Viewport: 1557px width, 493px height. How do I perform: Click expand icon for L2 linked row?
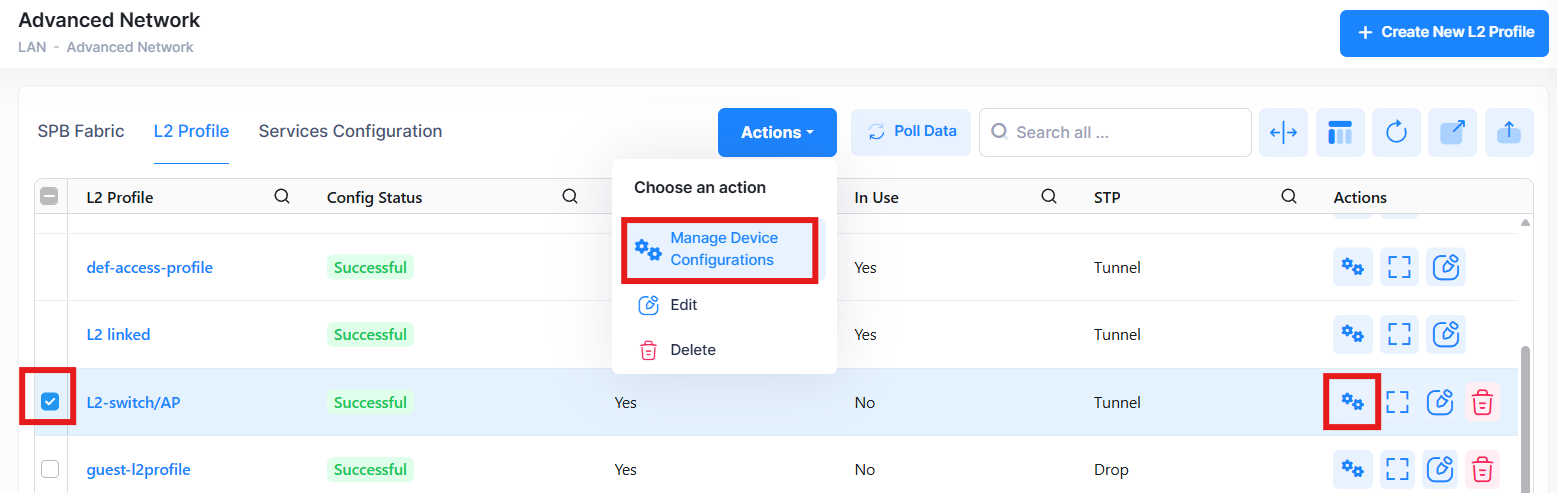click(1398, 334)
